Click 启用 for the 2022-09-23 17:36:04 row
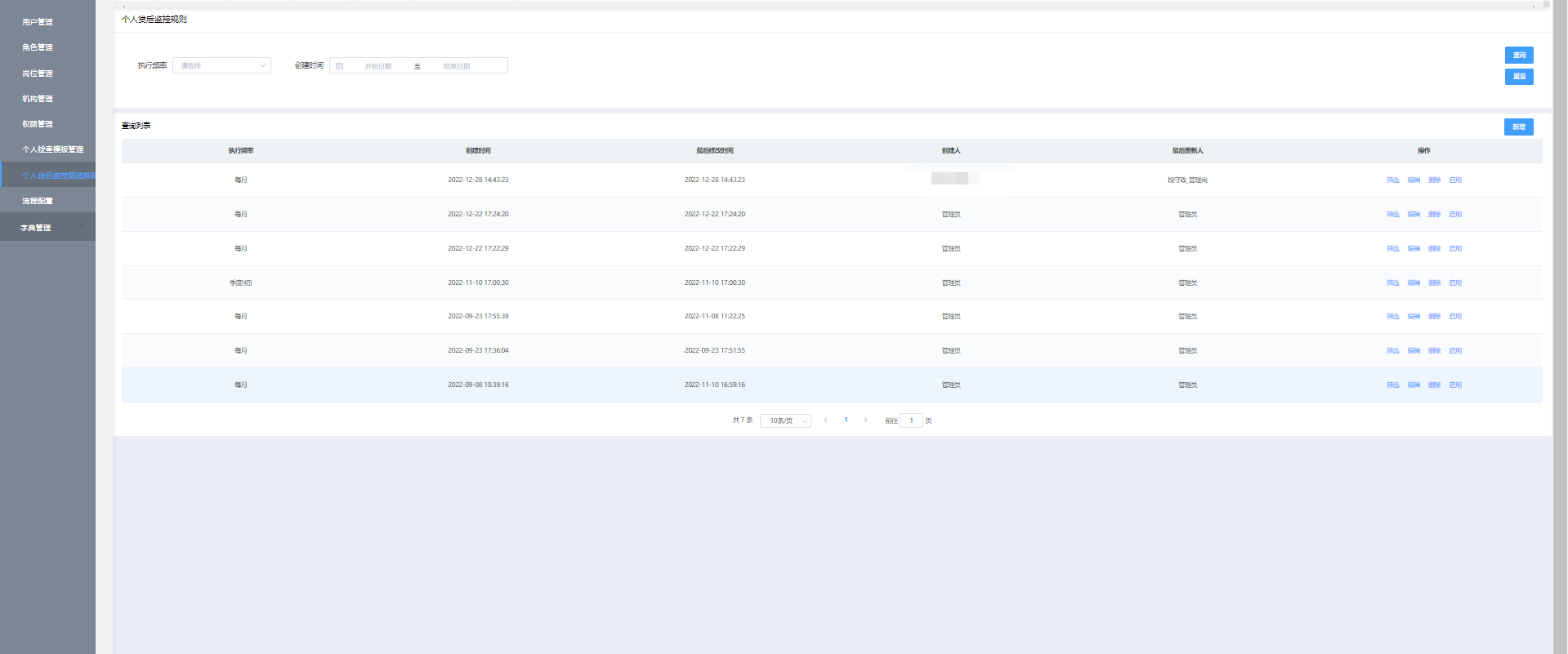Viewport: 1568px width, 654px height. pos(1455,351)
